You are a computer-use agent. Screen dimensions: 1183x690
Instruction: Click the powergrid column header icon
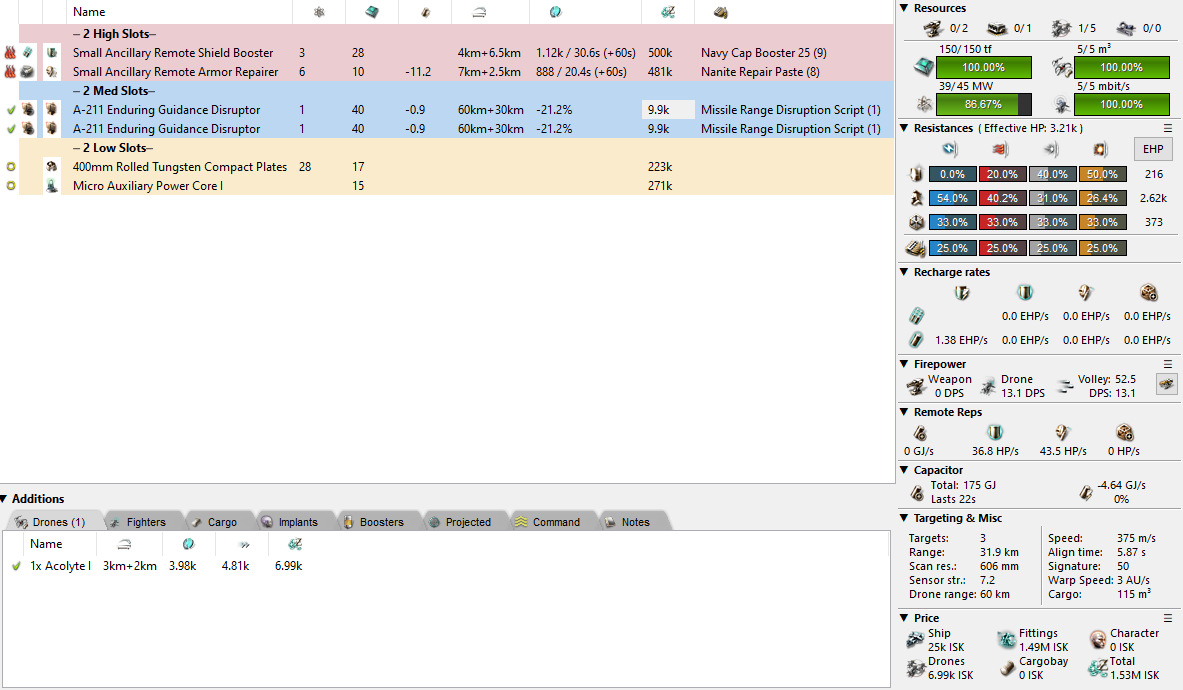319,12
